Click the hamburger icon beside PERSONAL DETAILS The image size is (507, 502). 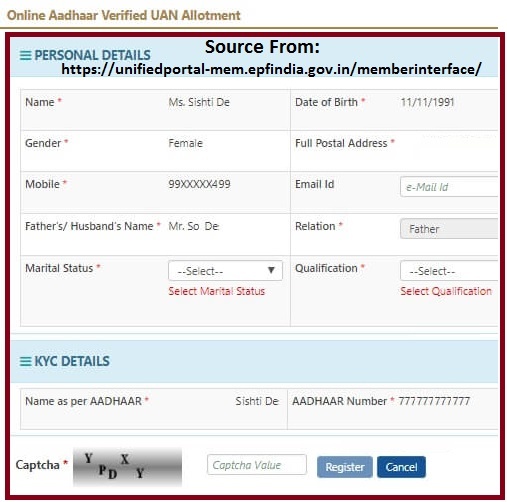[26, 55]
